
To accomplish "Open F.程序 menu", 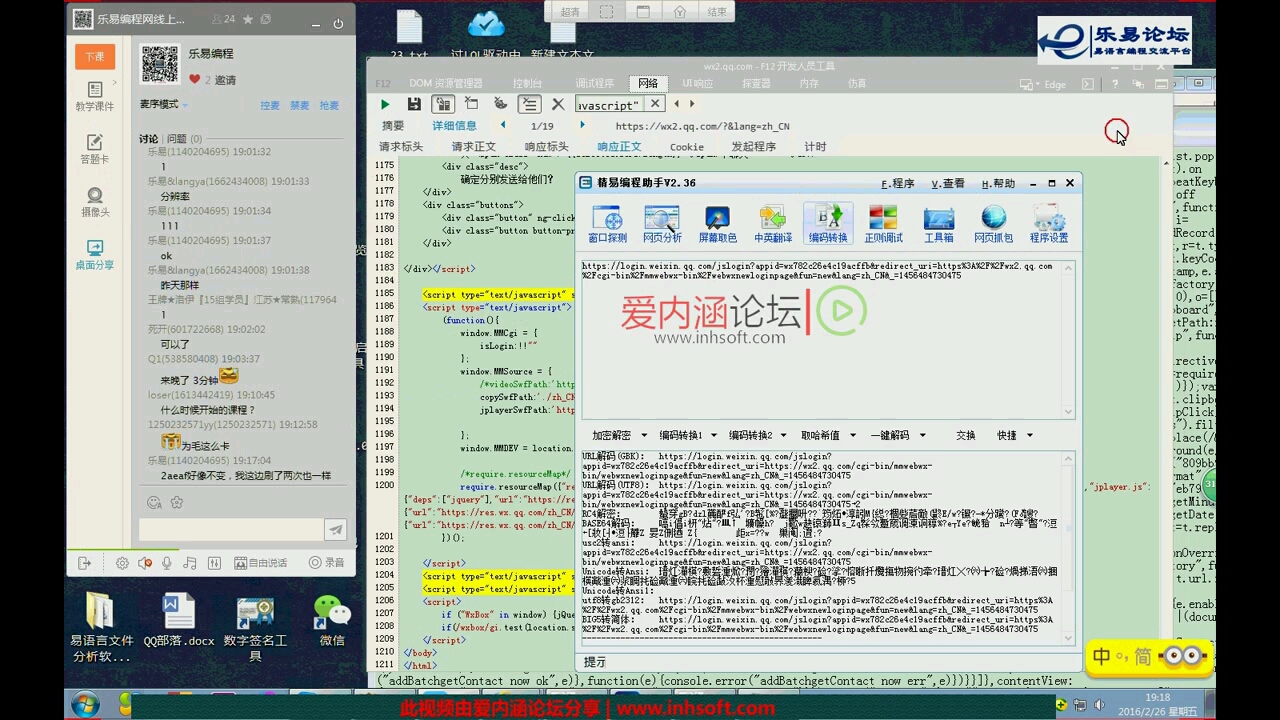I will [x=897, y=184].
